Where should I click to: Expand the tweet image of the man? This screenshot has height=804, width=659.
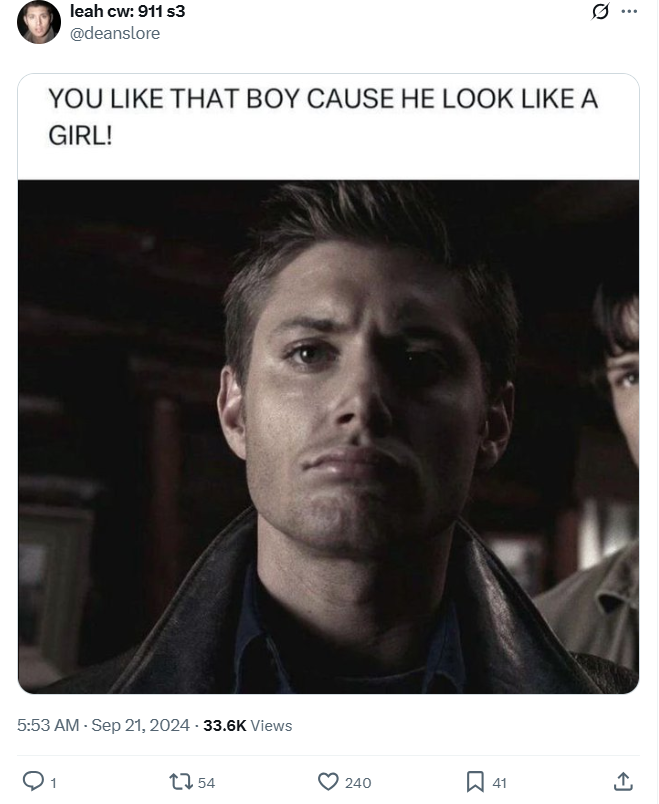[328, 437]
